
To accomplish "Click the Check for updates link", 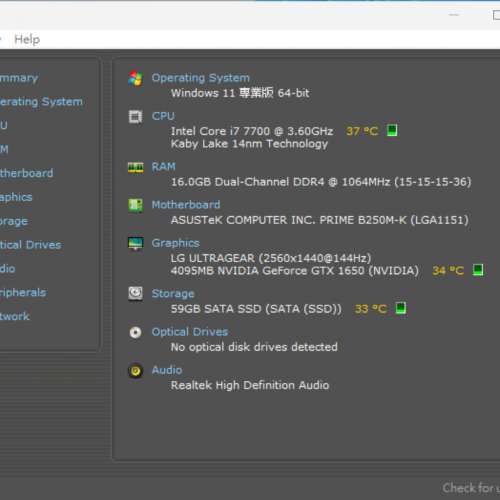I will (x=471, y=488).
